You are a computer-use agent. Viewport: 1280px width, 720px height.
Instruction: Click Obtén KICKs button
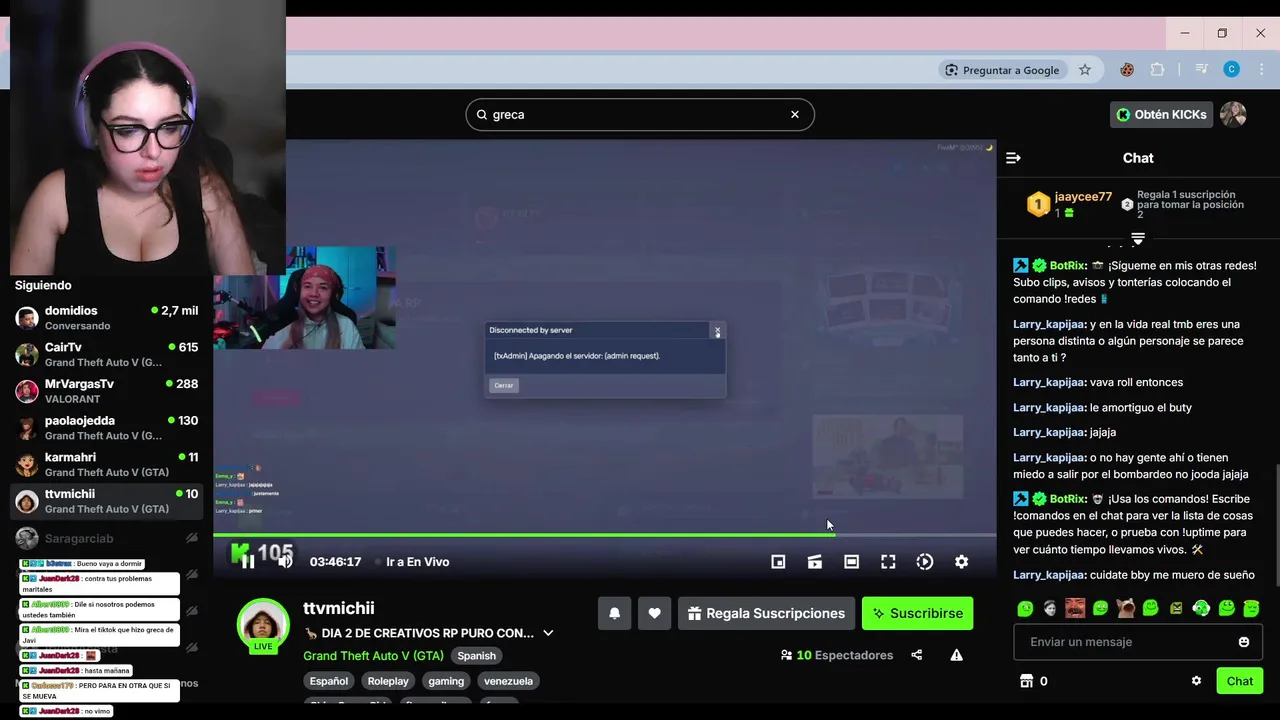point(1161,114)
